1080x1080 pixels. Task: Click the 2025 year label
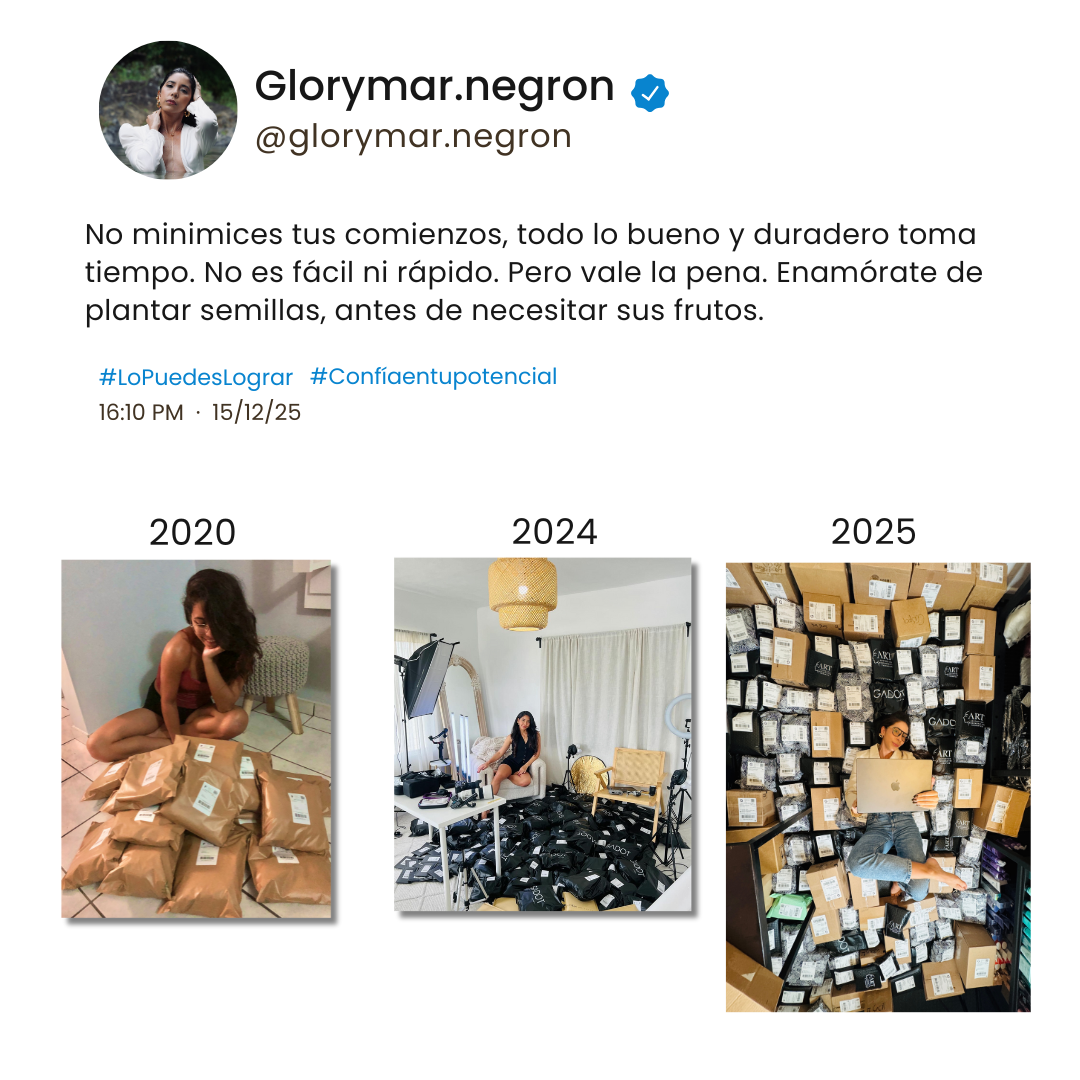point(873,532)
